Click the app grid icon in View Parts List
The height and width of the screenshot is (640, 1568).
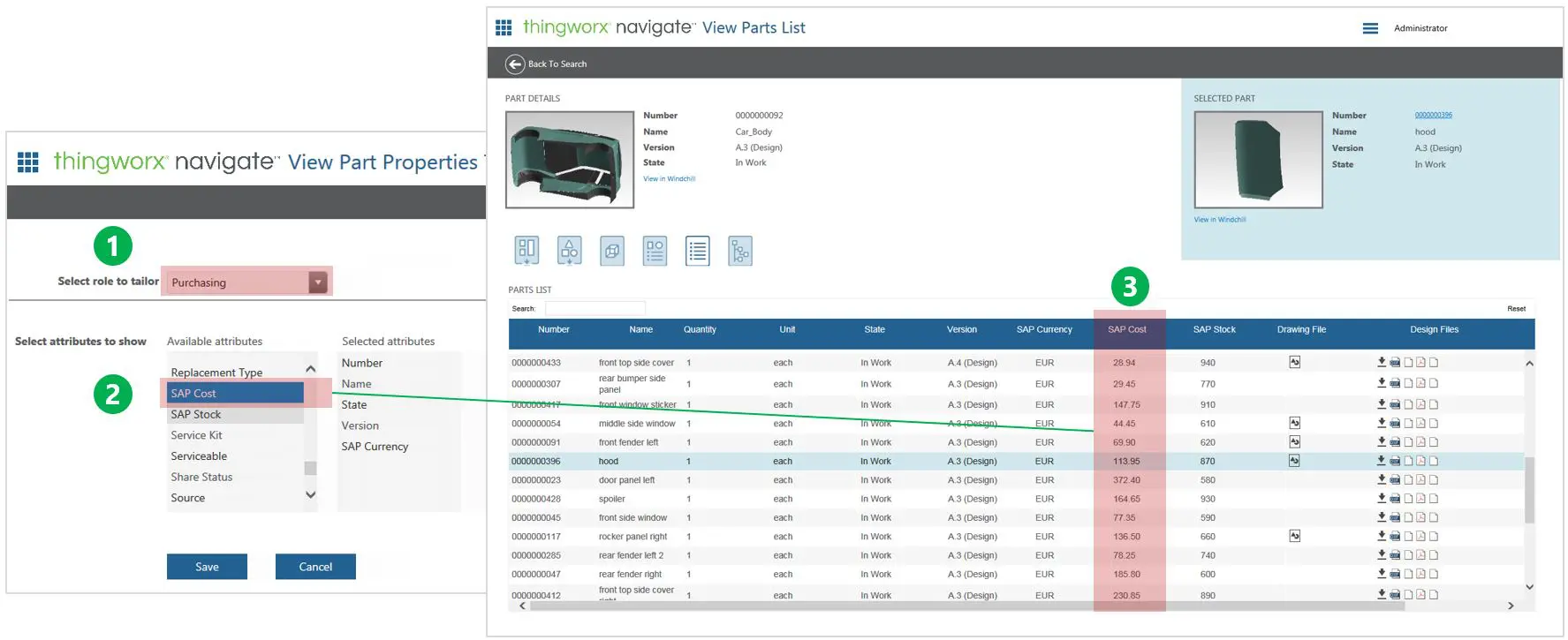click(504, 28)
